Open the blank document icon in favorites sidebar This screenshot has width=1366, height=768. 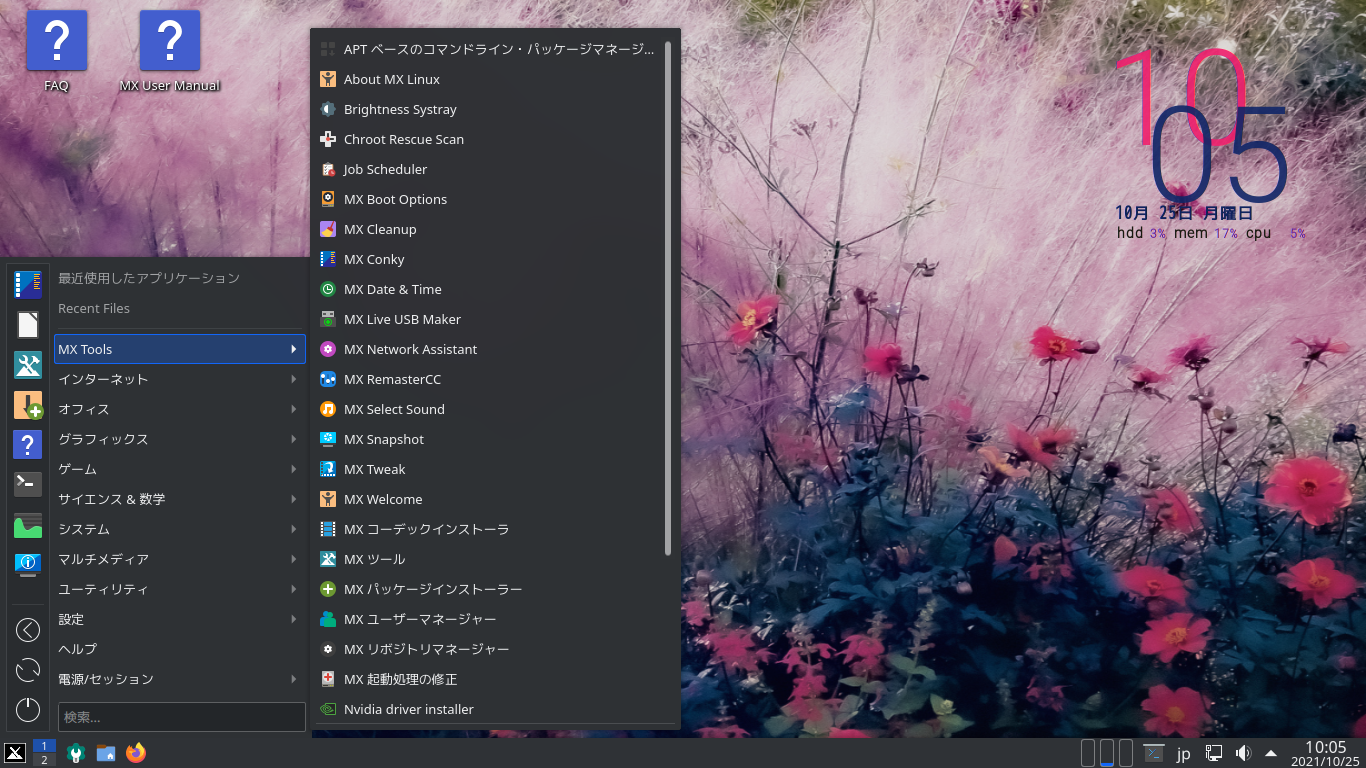click(x=28, y=325)
